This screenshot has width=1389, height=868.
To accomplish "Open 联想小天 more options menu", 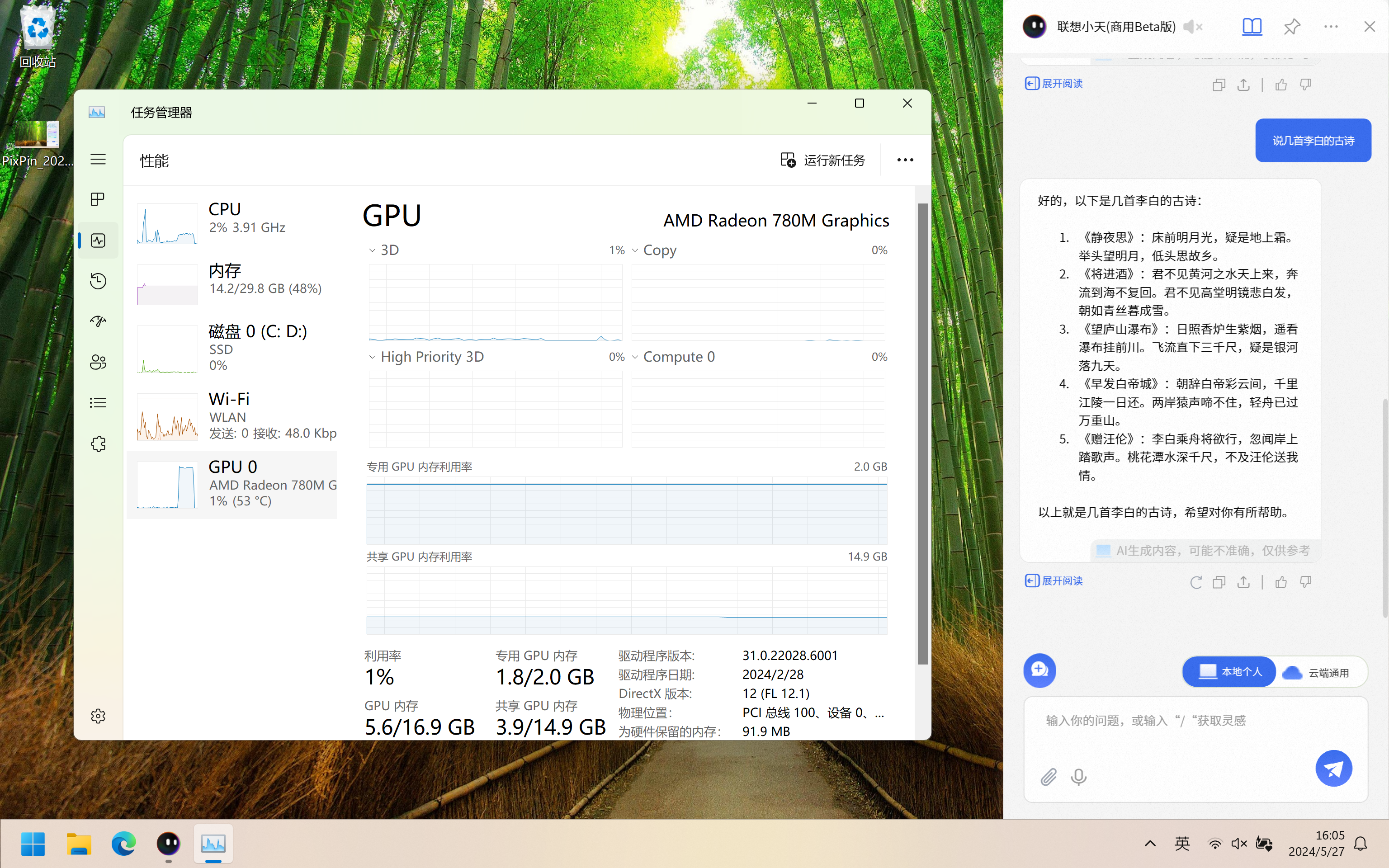I will click(1331, 26).
